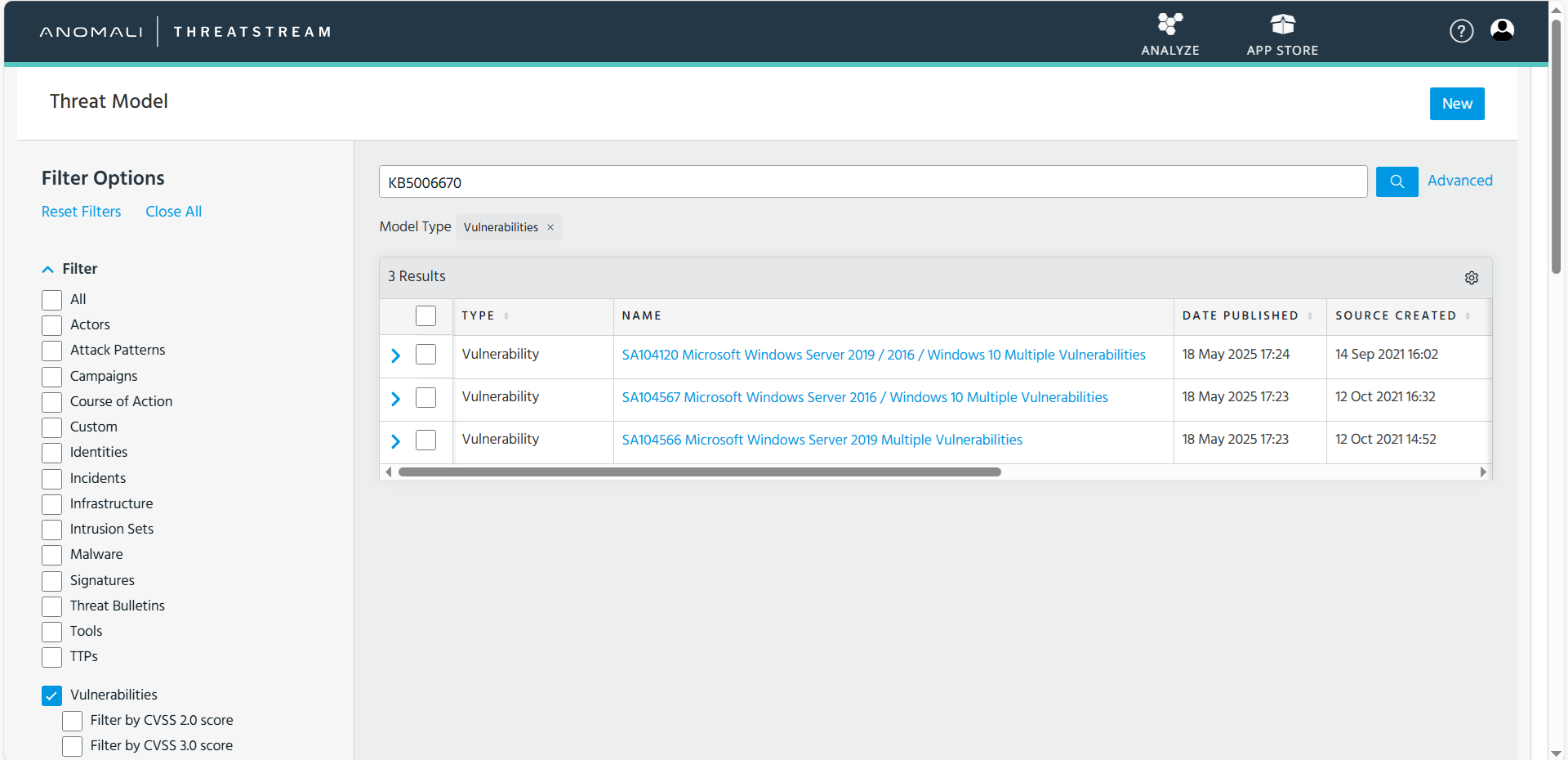The image size is (1568, 760).
Task: Click the horizontal scrollbar right arrow
Action: pyautogui.click(x=1483, y=472)
